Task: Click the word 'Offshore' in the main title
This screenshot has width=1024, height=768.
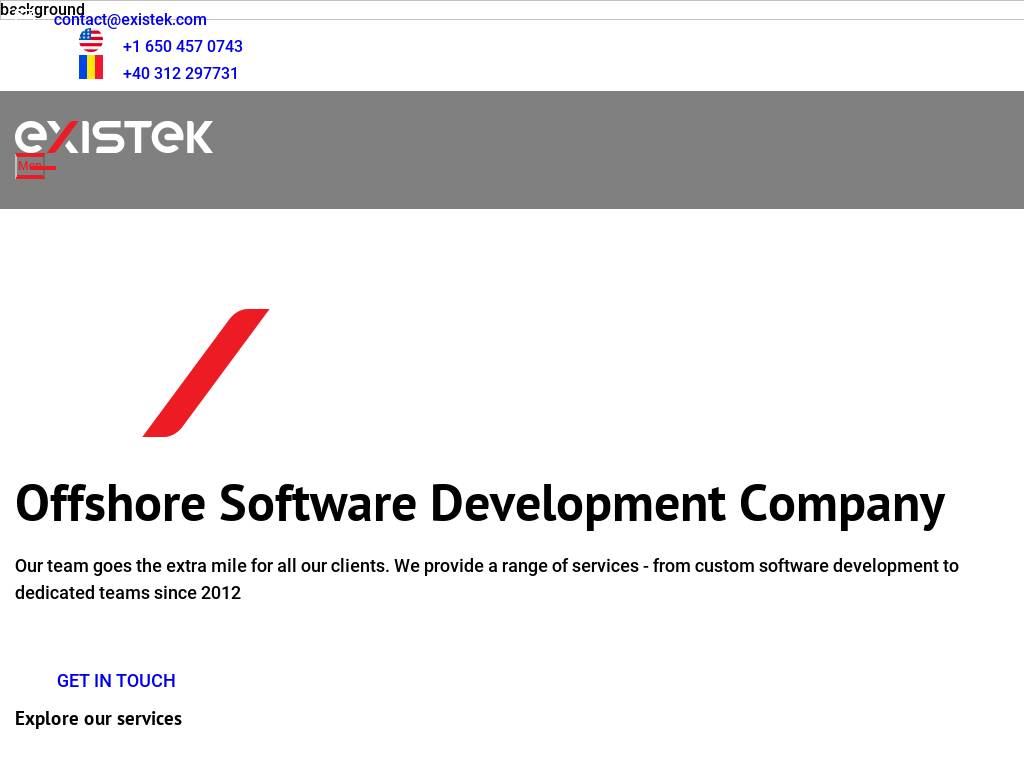Action: [110, 503]
